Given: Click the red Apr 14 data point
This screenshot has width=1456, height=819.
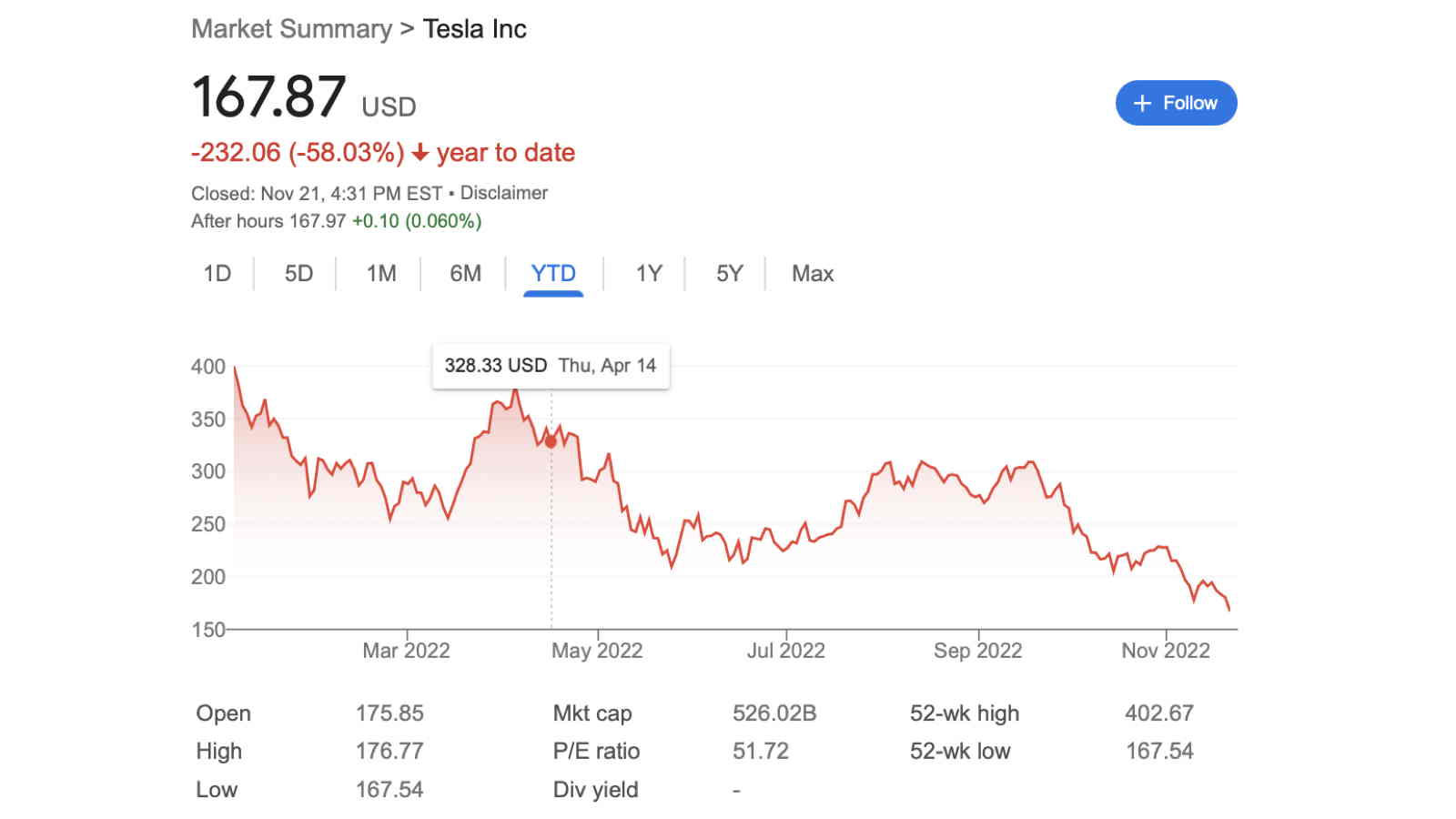Looking at the screenshot, I should pyautogui.click(x=551, y=441).
